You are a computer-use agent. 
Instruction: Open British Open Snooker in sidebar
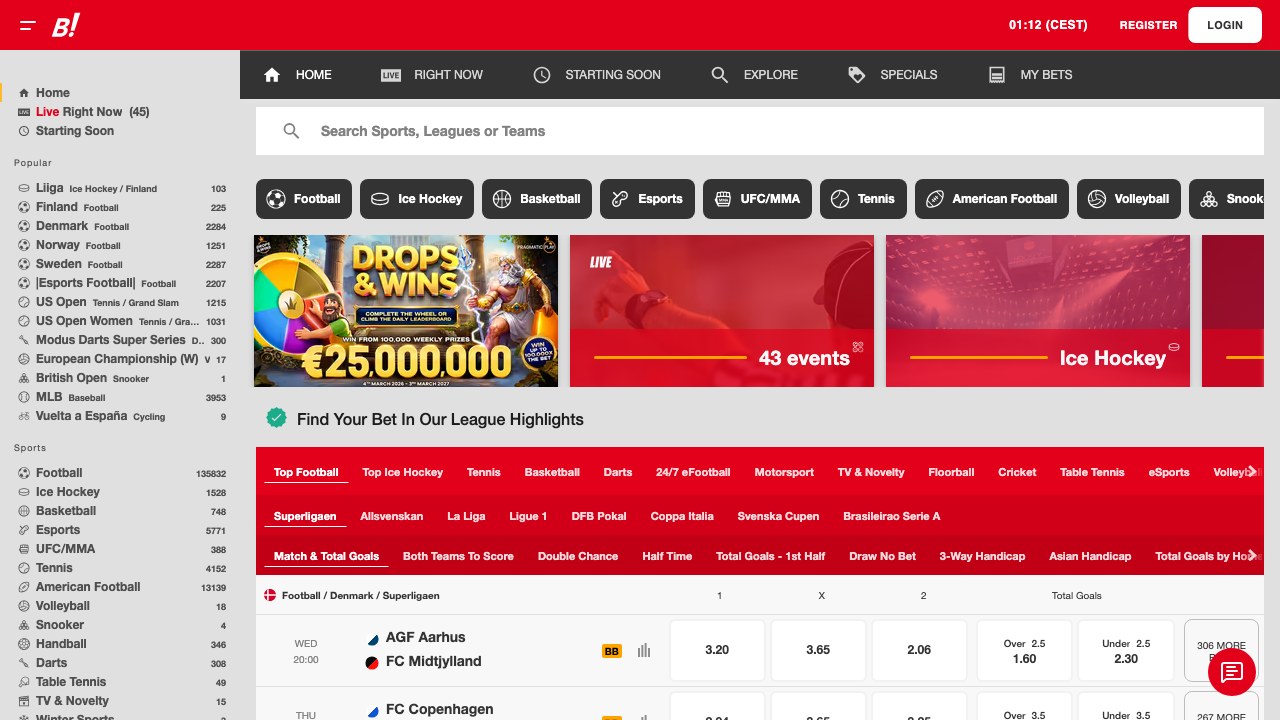point(120,378)
